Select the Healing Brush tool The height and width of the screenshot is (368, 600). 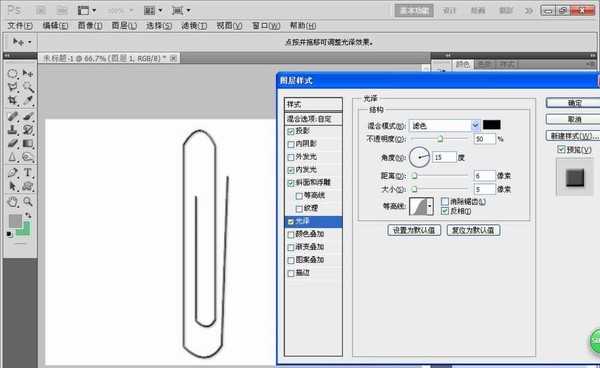coord(13,116)
